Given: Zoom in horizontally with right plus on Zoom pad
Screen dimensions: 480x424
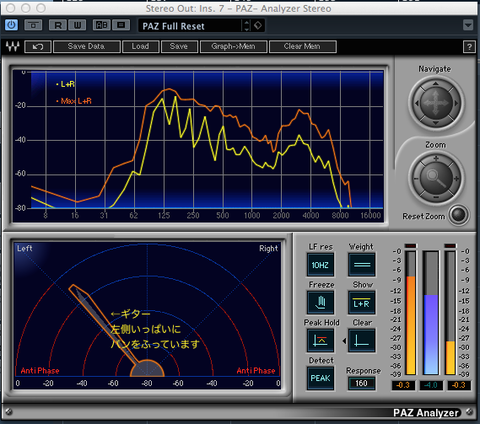Looking at the screenshot, I should tap(456, 179).
